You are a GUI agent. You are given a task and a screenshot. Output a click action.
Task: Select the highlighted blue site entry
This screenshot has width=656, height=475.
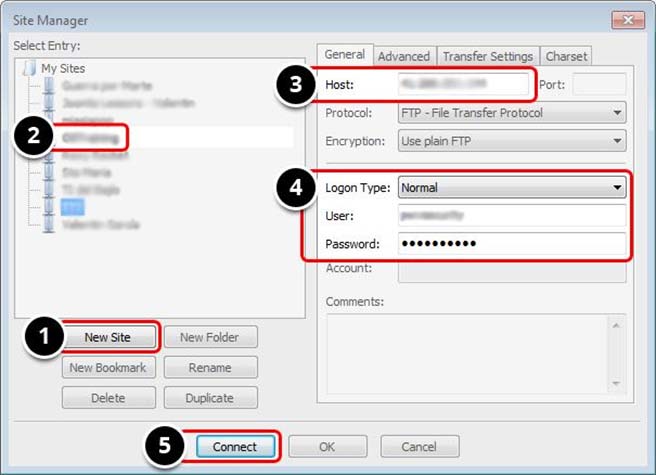(x=72, y=207)
